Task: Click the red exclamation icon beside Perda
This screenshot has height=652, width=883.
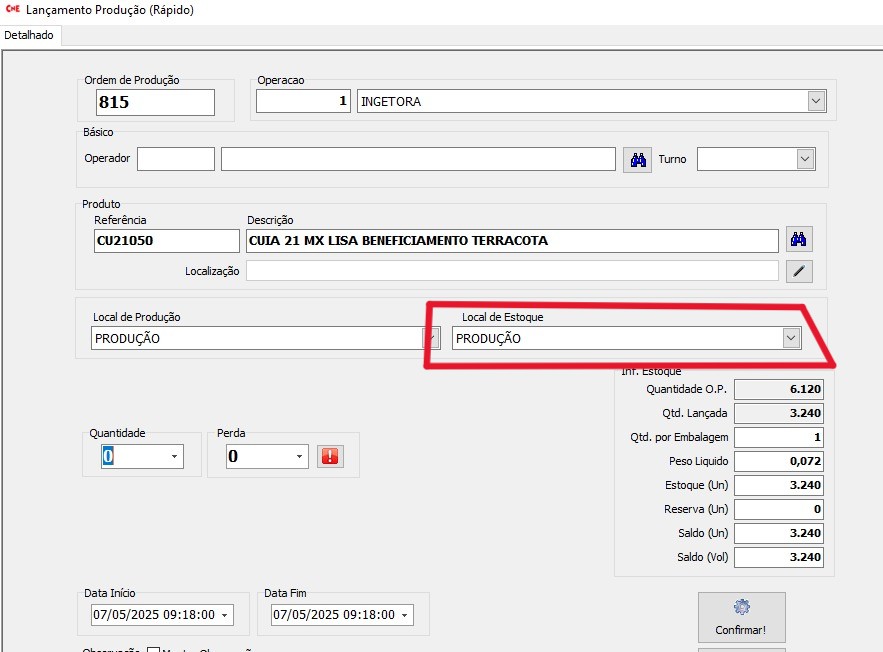Action: [330, 456]
